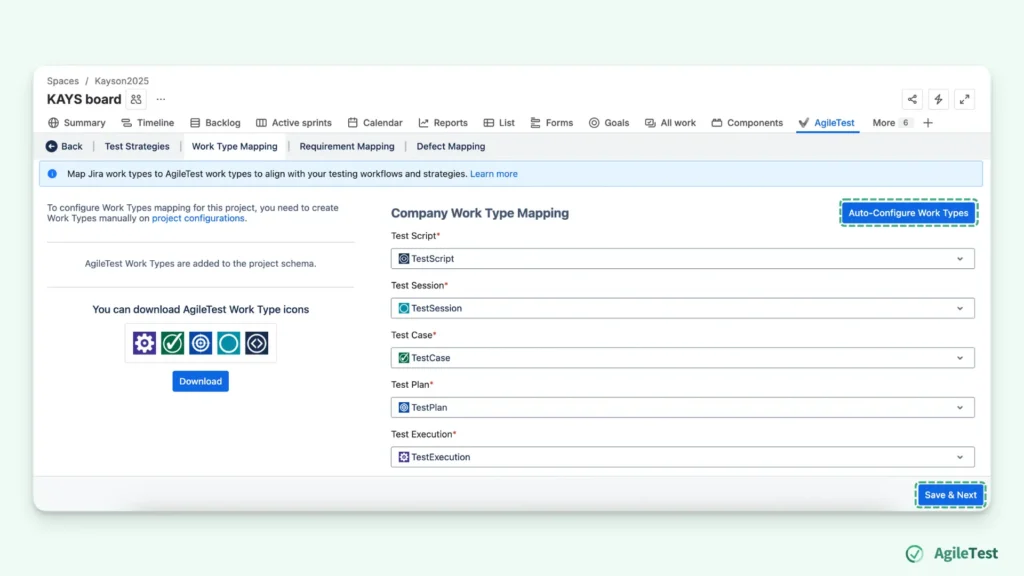Select the AgileTest tab

coord(826,123)
